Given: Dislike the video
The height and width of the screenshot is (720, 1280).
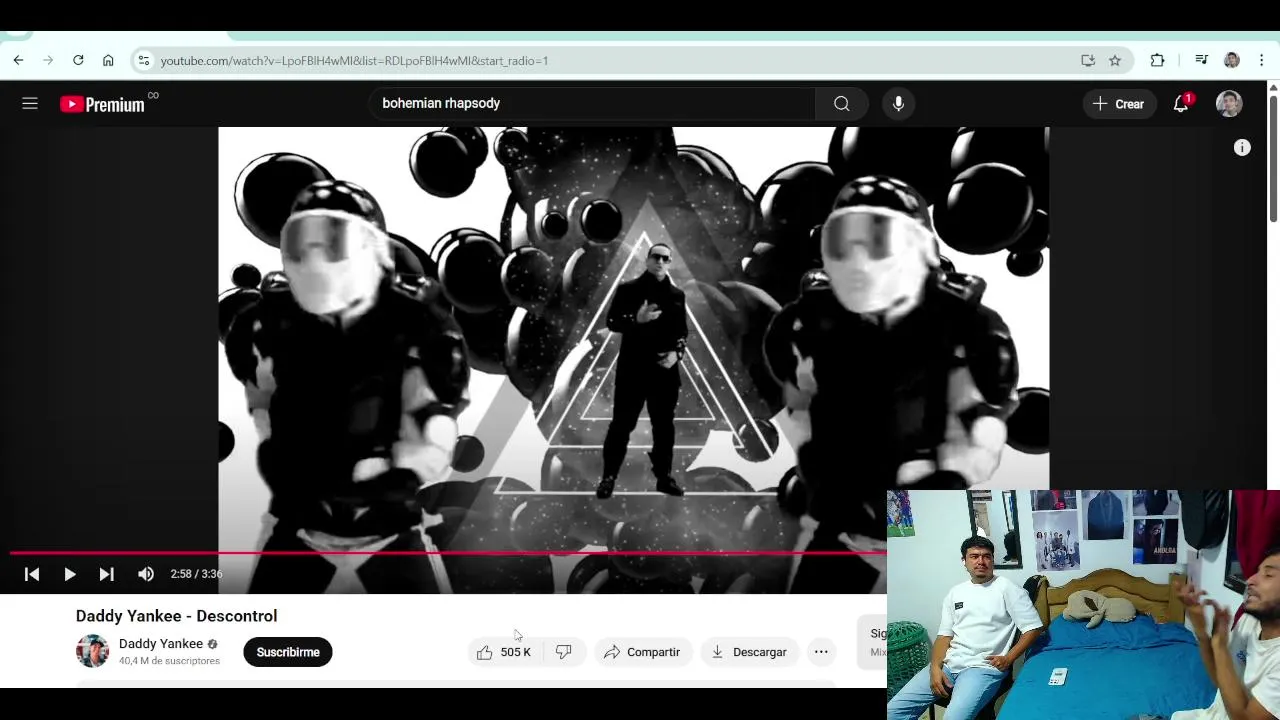Looking at the screenshot, I should (564, 652).
